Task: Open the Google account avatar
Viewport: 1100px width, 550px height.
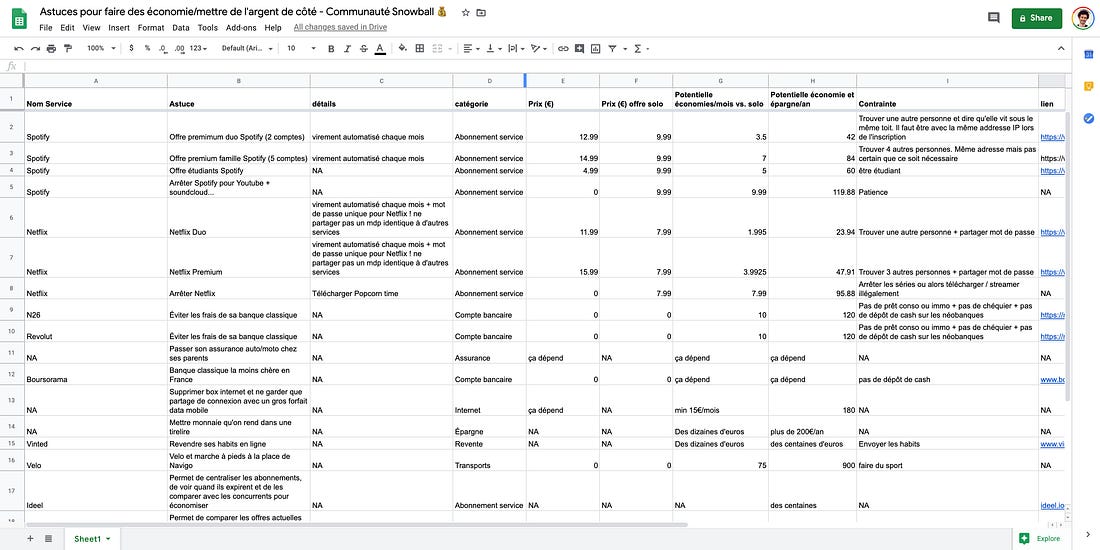Action: pyautogui.click(x=1082, y=18)
